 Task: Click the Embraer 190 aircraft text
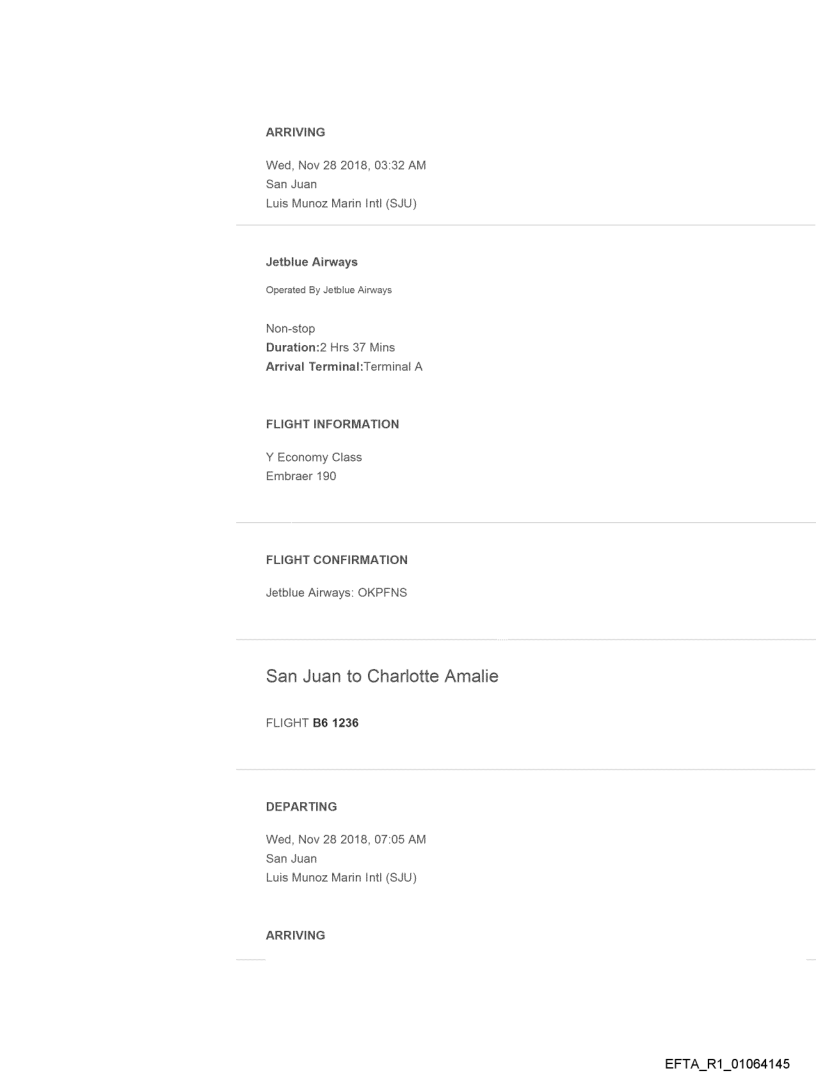pos(300,476)
